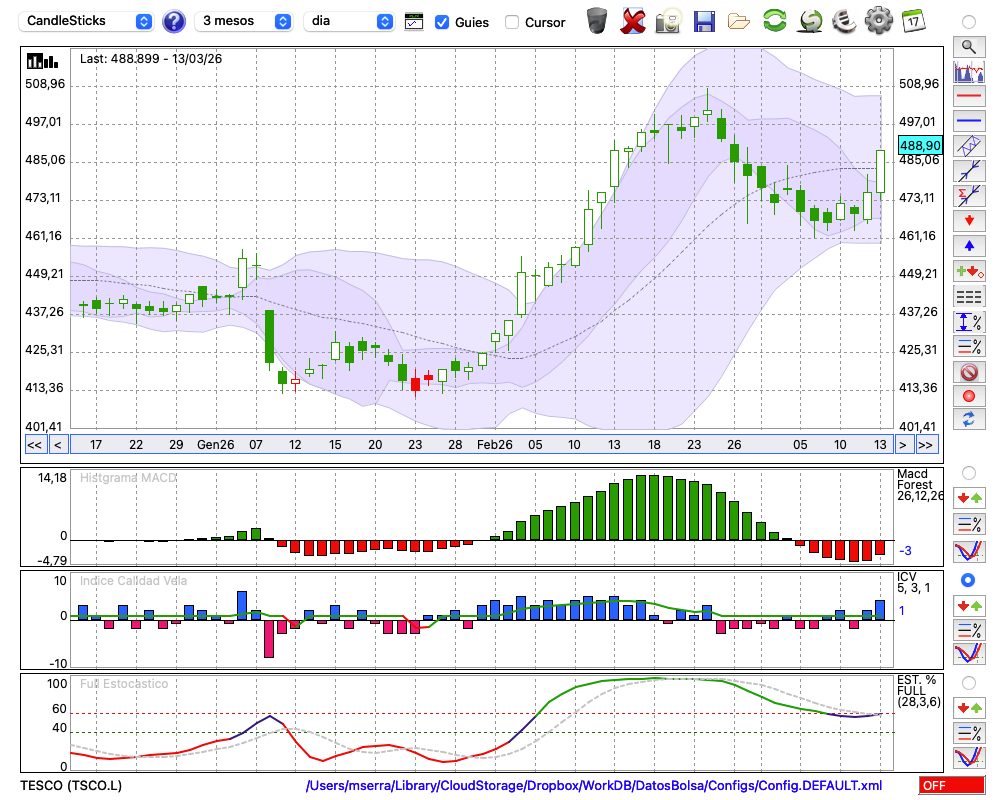Select the ICV panel radio button
1000x800 pixels.
[x=968, y=580]
